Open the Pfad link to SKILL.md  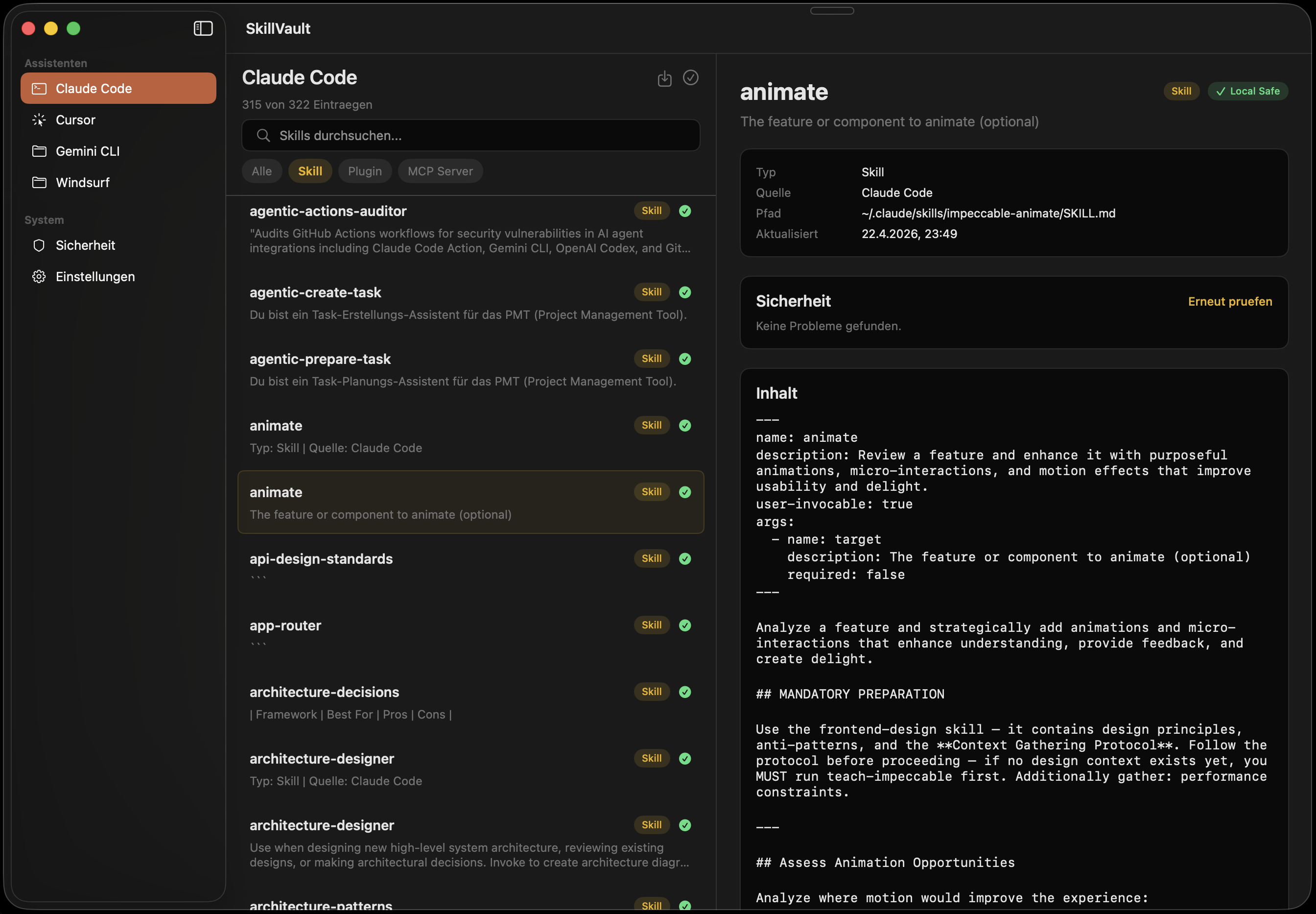point(988,213)
